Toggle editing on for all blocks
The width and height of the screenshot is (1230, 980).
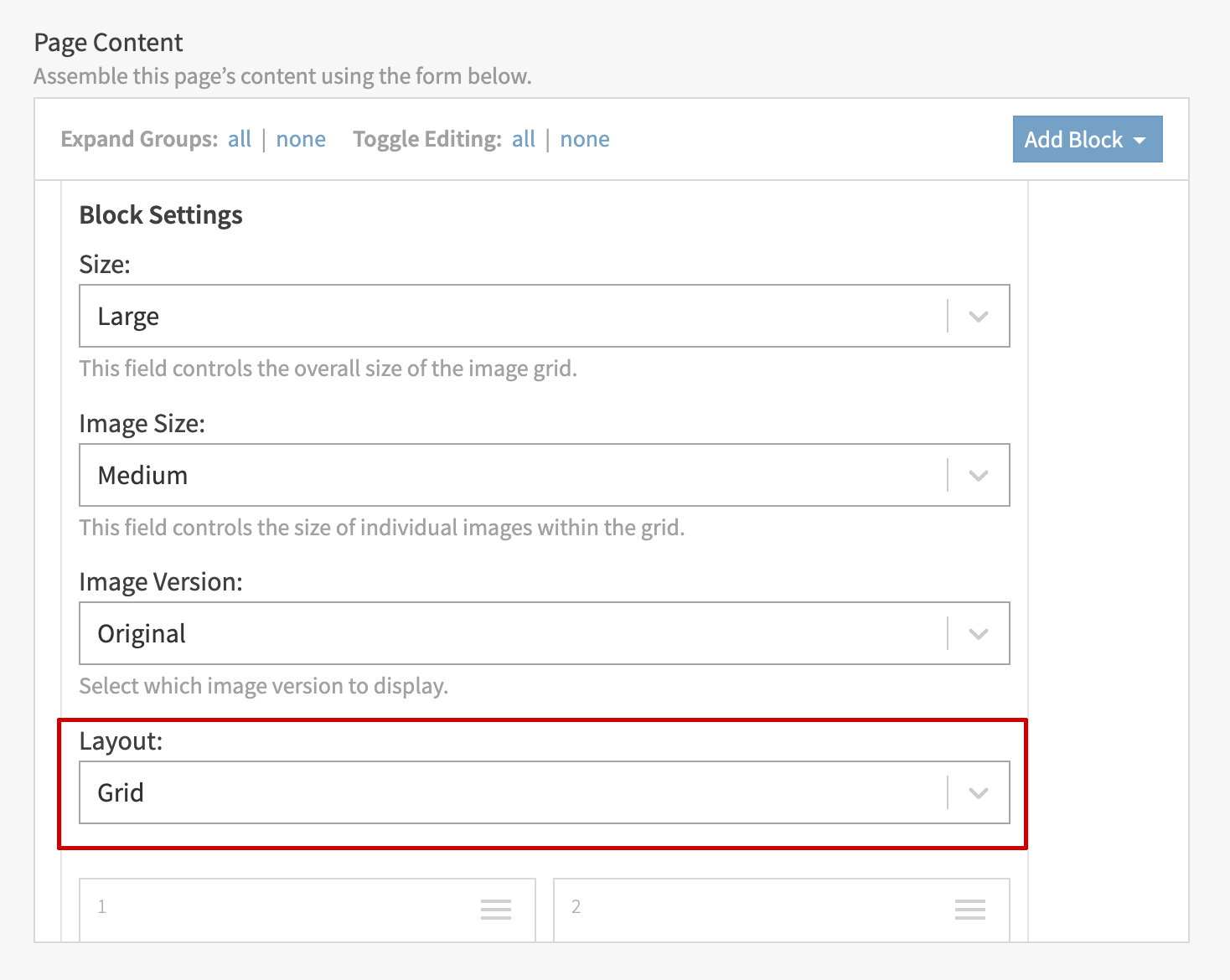pyautogui.click(x=523, y=139)
